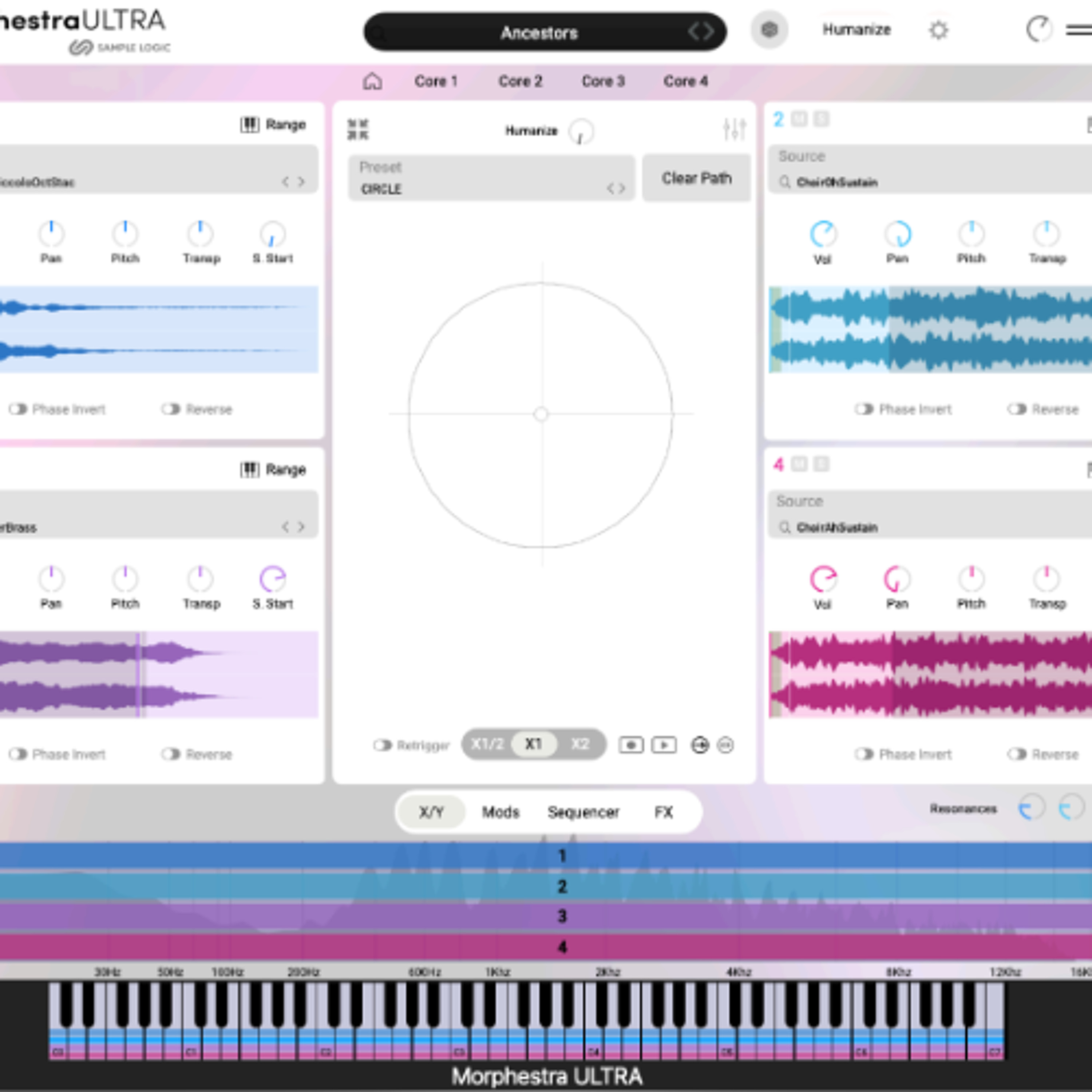Select next source for PiccoloOctStac
The width and height of the screenshot is (1092, 1092).
tap(301, 181)
